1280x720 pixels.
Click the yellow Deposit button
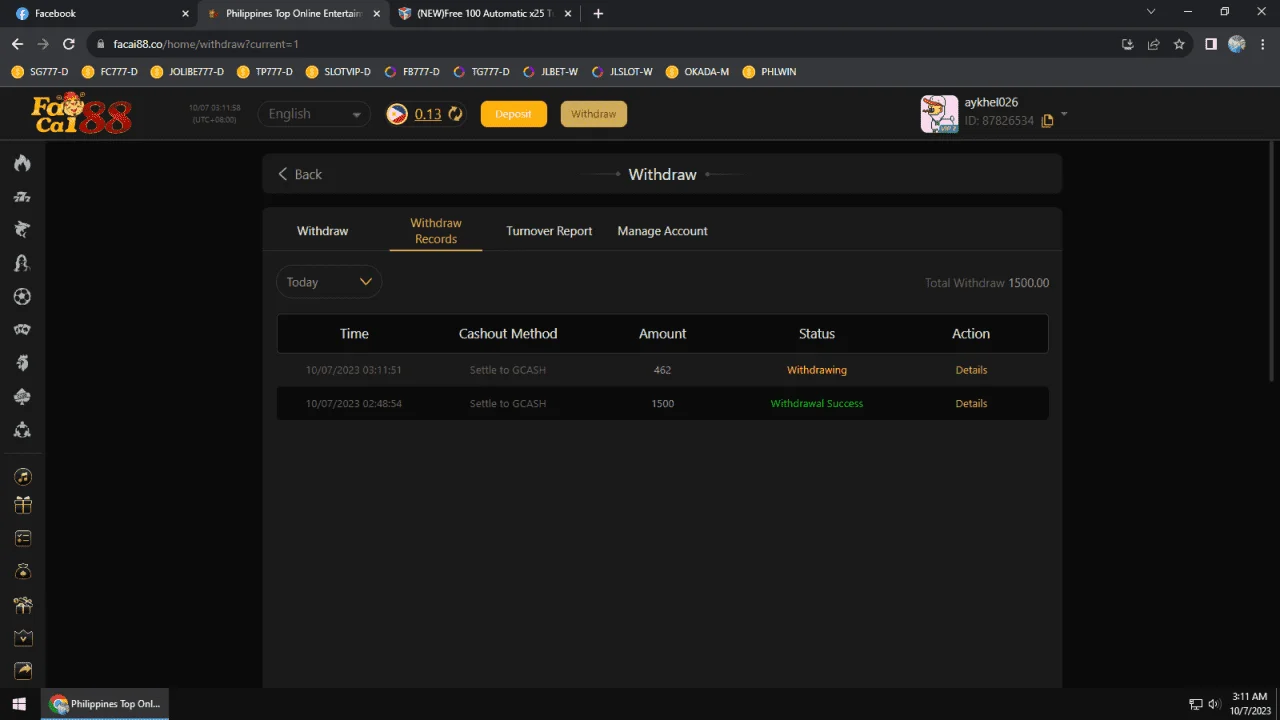coord(514,114)
